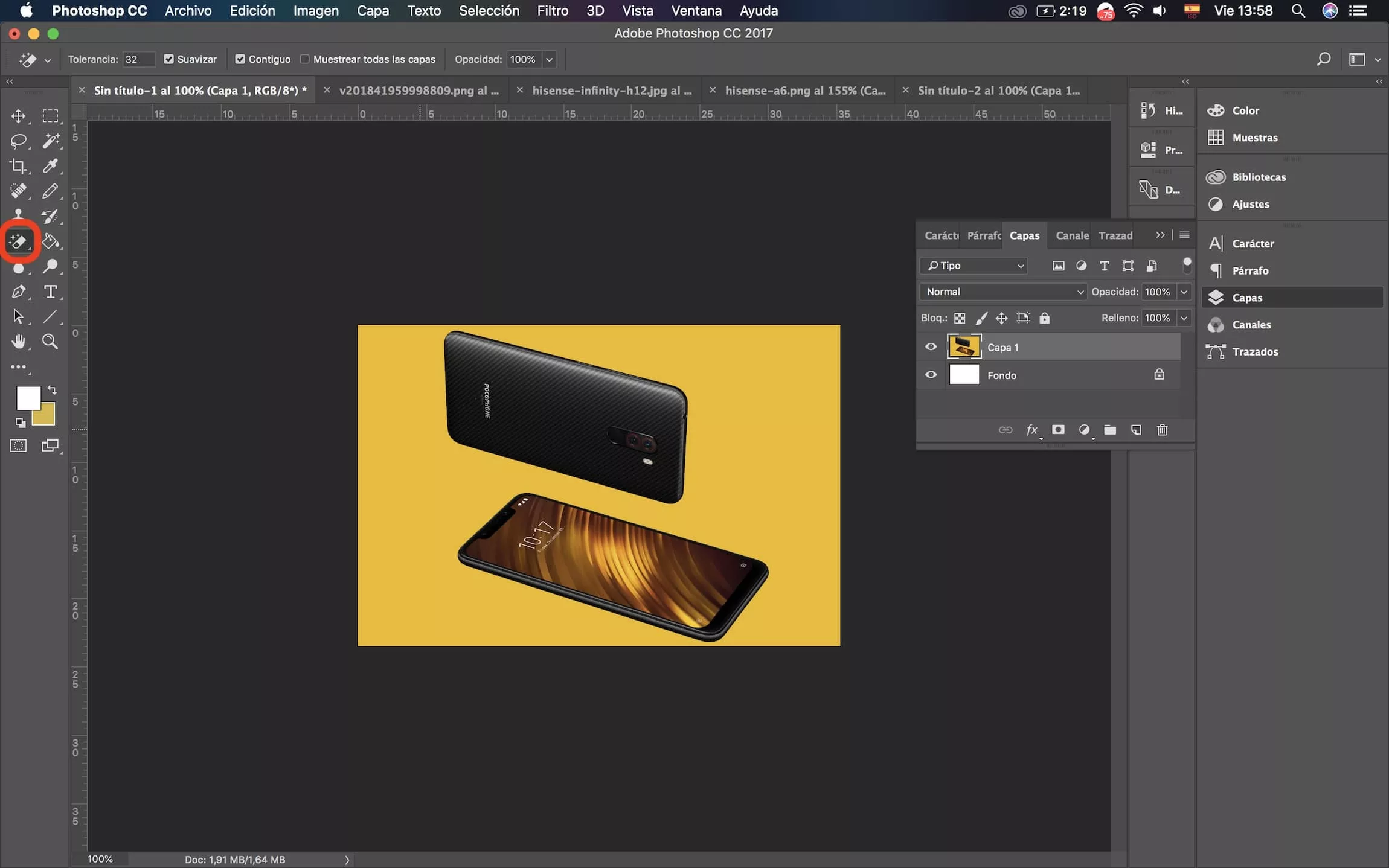
Task: Select the Paint Bucket tool
Action: coord(50,241)
